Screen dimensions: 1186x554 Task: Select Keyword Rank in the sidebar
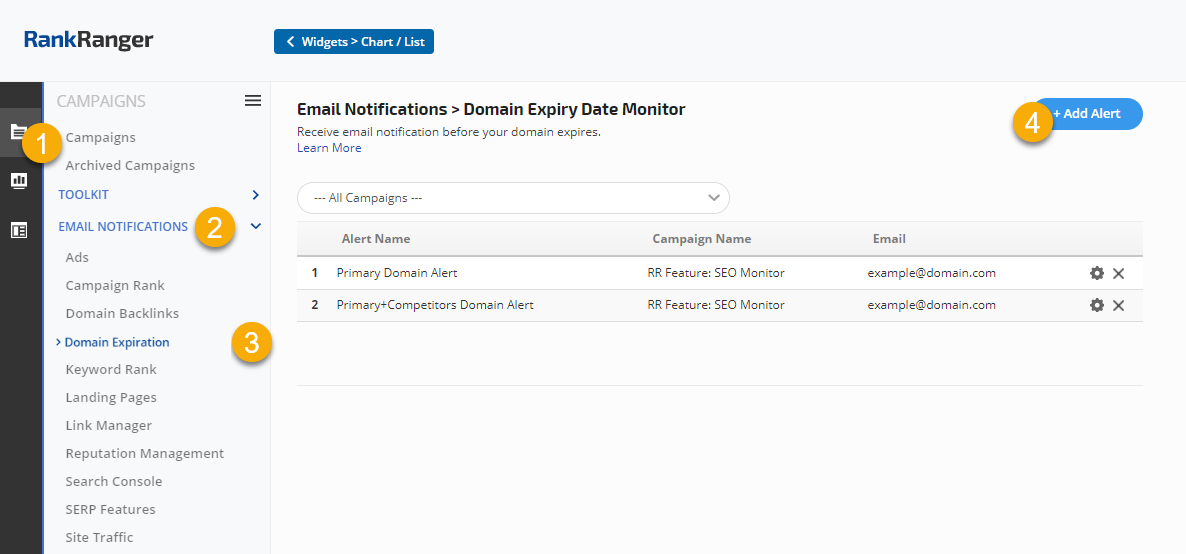pyautogui.click(x=111, y=370)
